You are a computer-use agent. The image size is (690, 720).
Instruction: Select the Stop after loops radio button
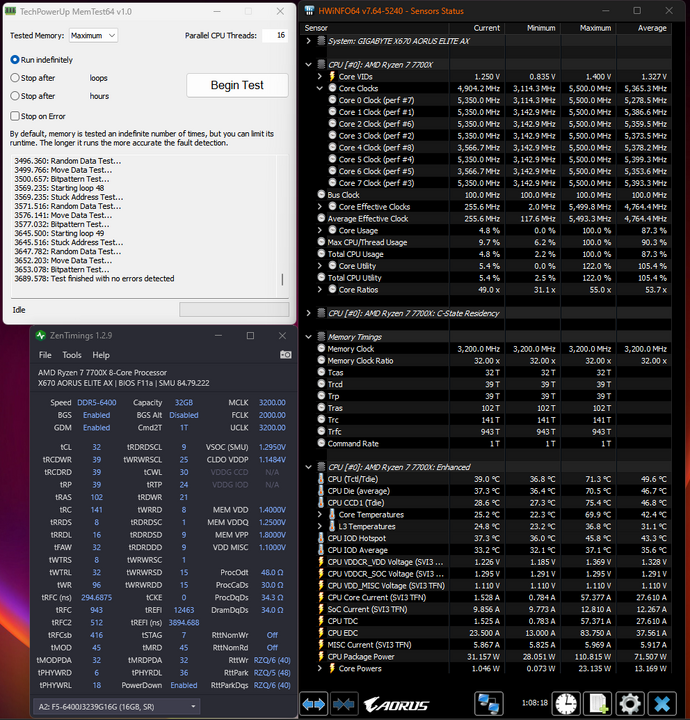tap(15, 78)
